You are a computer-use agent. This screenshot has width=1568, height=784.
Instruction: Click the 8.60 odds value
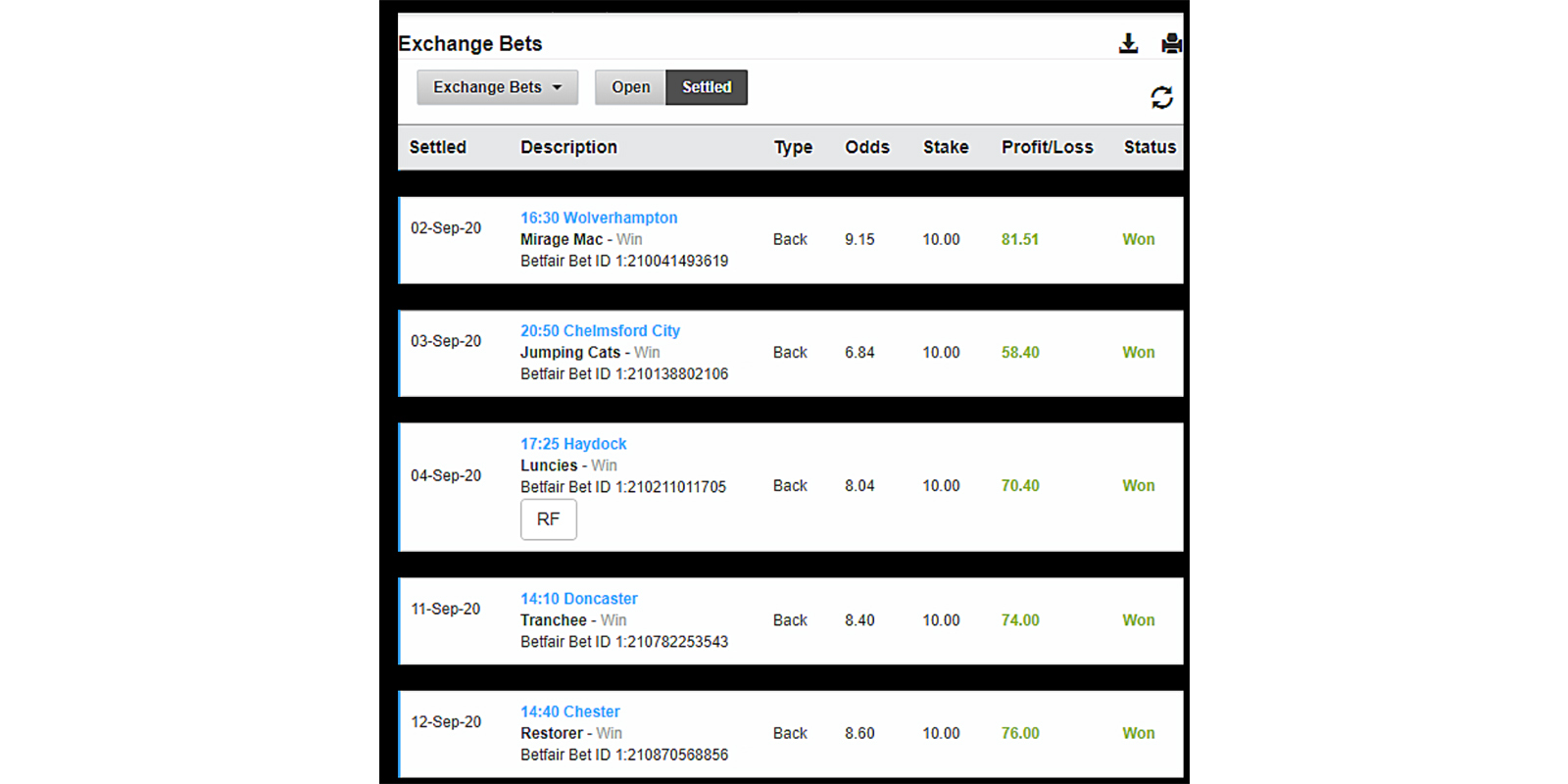click(x=859, y=733)
